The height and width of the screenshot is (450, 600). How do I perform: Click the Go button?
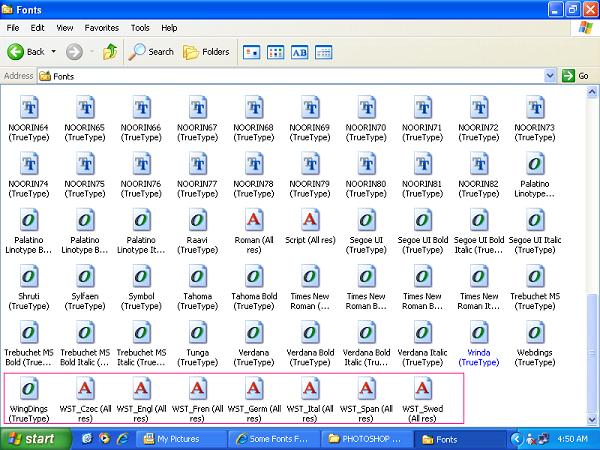[x=575, y=76]
